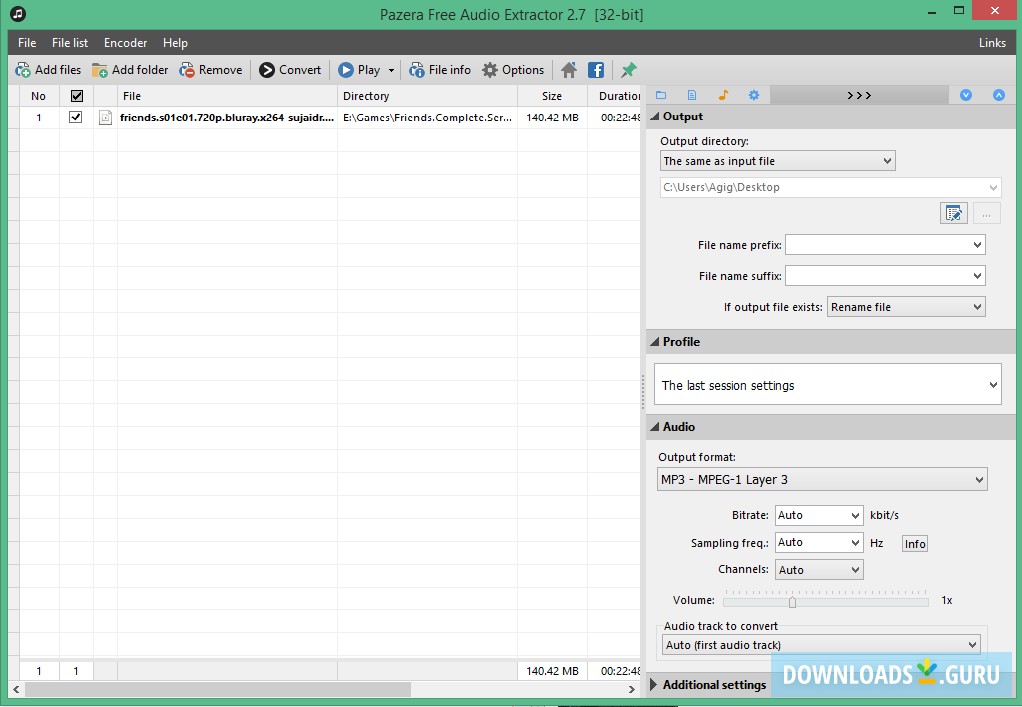Viewport: 1022px width, 707px height.
Task: Open the Options gear
Action: pyautogui.click(x=513, y=70)
